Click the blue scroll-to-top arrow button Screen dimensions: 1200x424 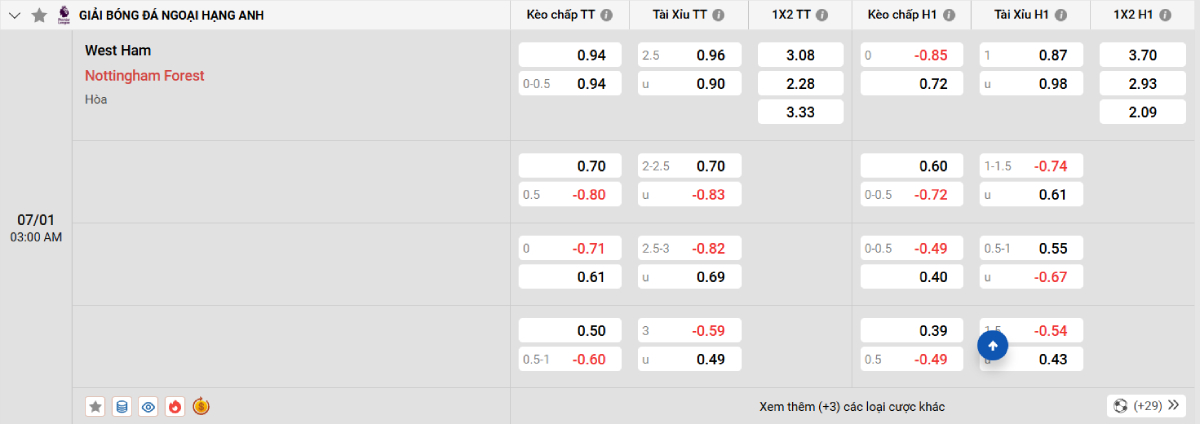[992, 346]
